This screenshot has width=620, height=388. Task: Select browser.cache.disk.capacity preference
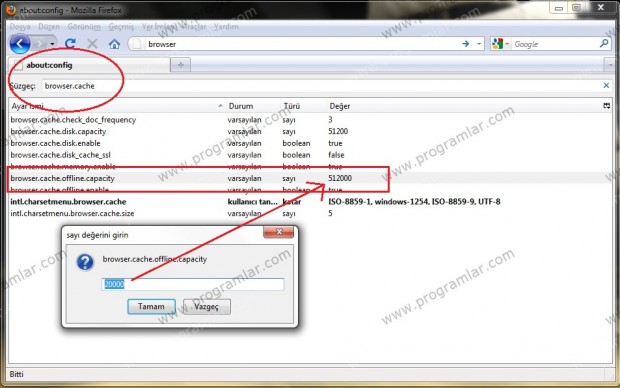click(310, 131)
